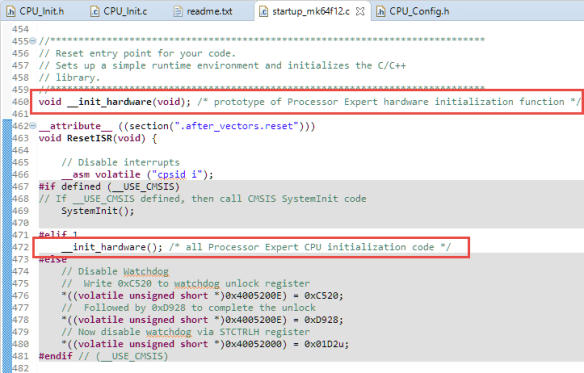
Task: Click the 0xD928 value on line 478
Action: (x=321, y=320)
